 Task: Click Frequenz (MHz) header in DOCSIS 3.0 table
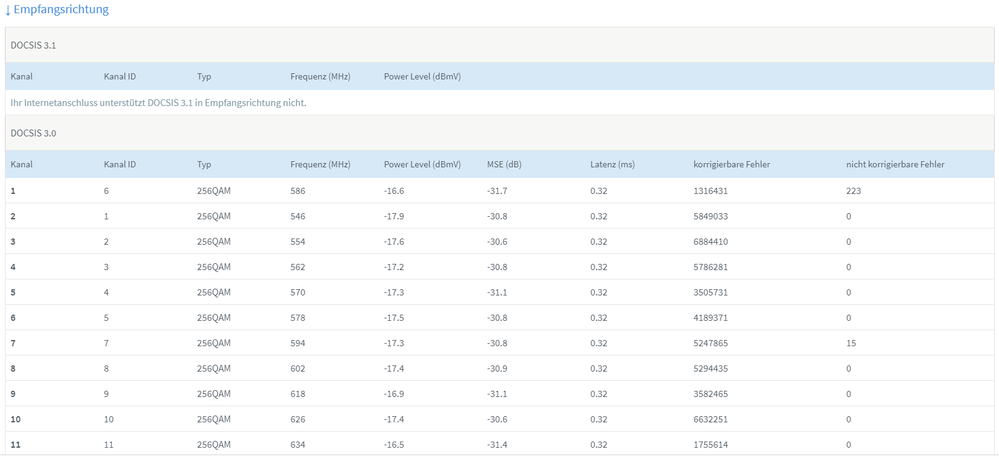point(320,164)
